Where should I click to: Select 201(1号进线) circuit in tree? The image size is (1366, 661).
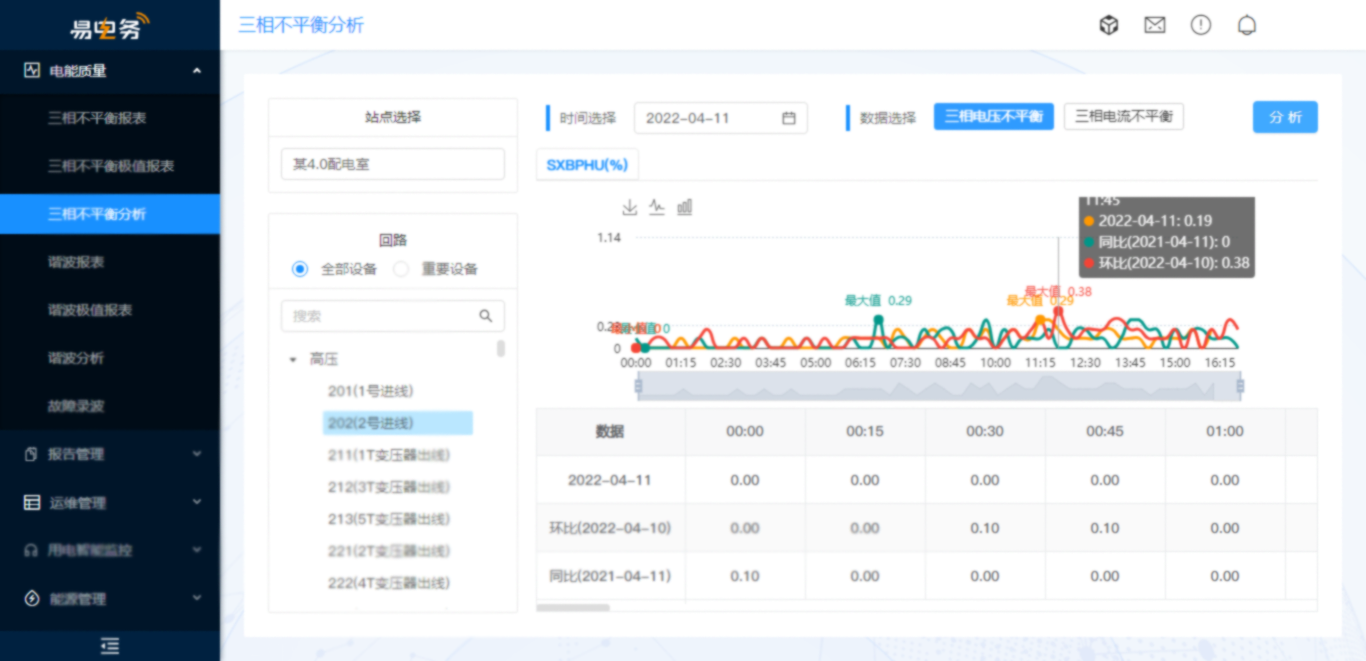pyautogui.click(x=370, y=391)
